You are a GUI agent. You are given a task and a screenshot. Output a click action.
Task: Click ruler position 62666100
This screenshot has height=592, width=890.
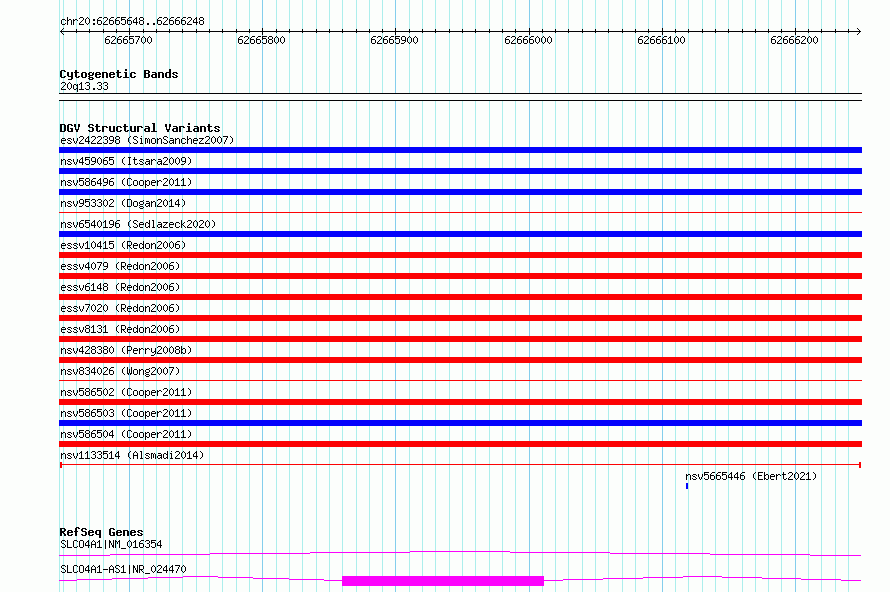pyautogui.click(x=661, y=40)
